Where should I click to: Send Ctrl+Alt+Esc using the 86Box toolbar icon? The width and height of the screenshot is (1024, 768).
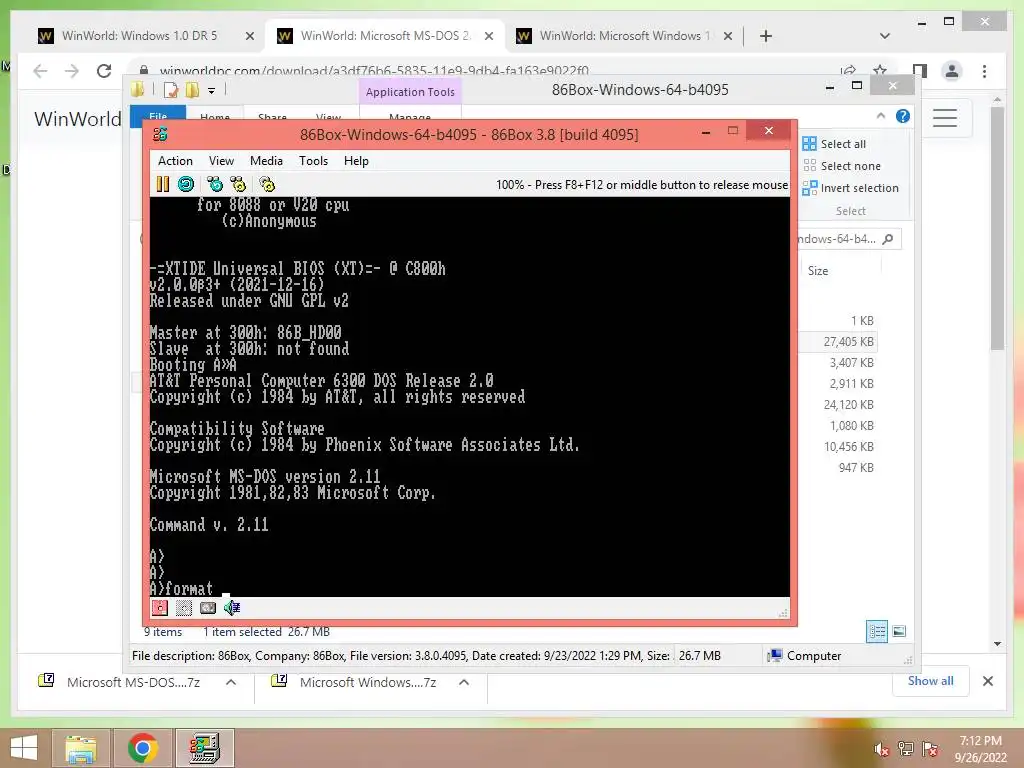(238, 184)
